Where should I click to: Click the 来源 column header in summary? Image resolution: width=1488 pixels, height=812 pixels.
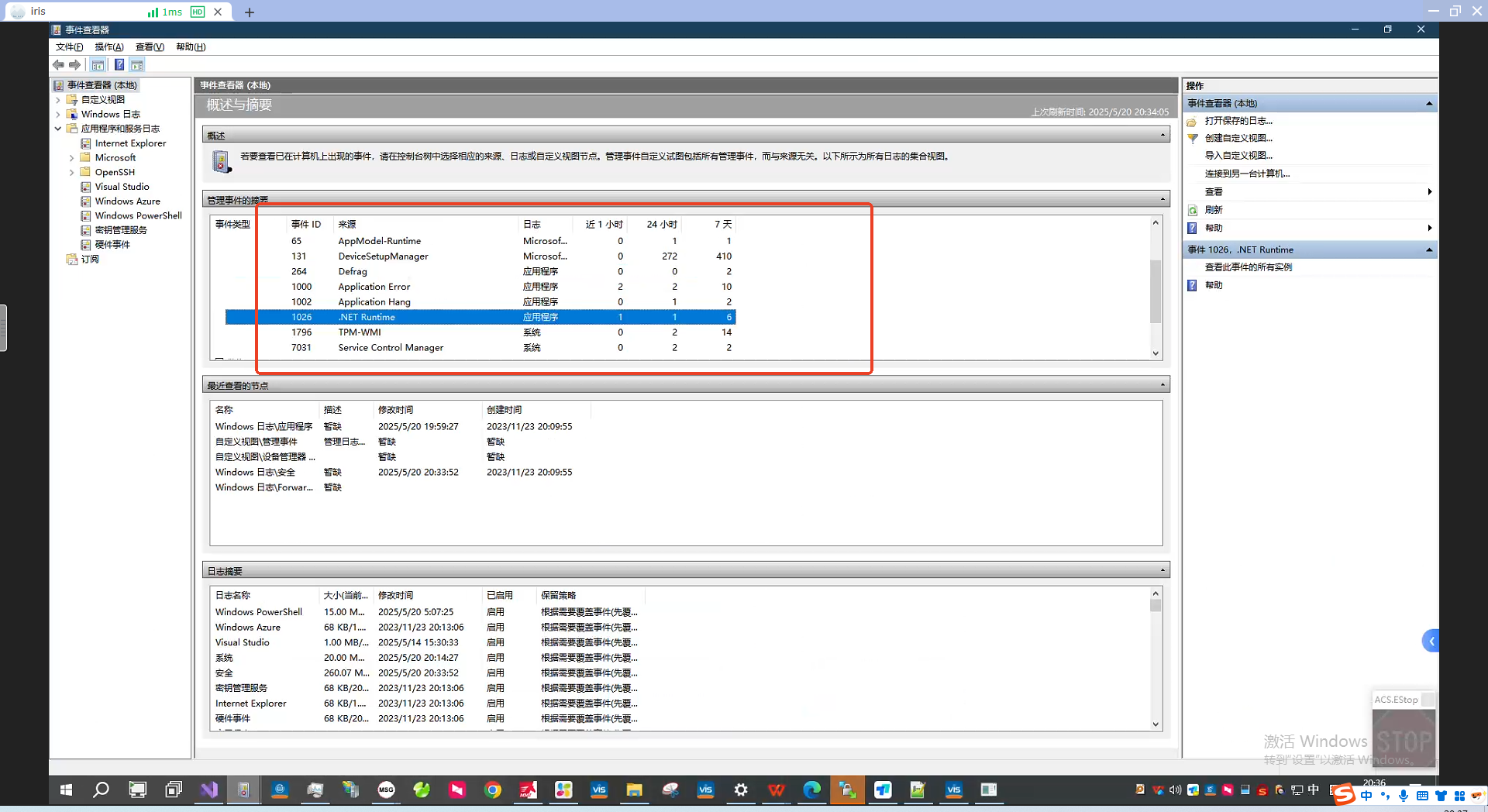click(x=425, y=225)
